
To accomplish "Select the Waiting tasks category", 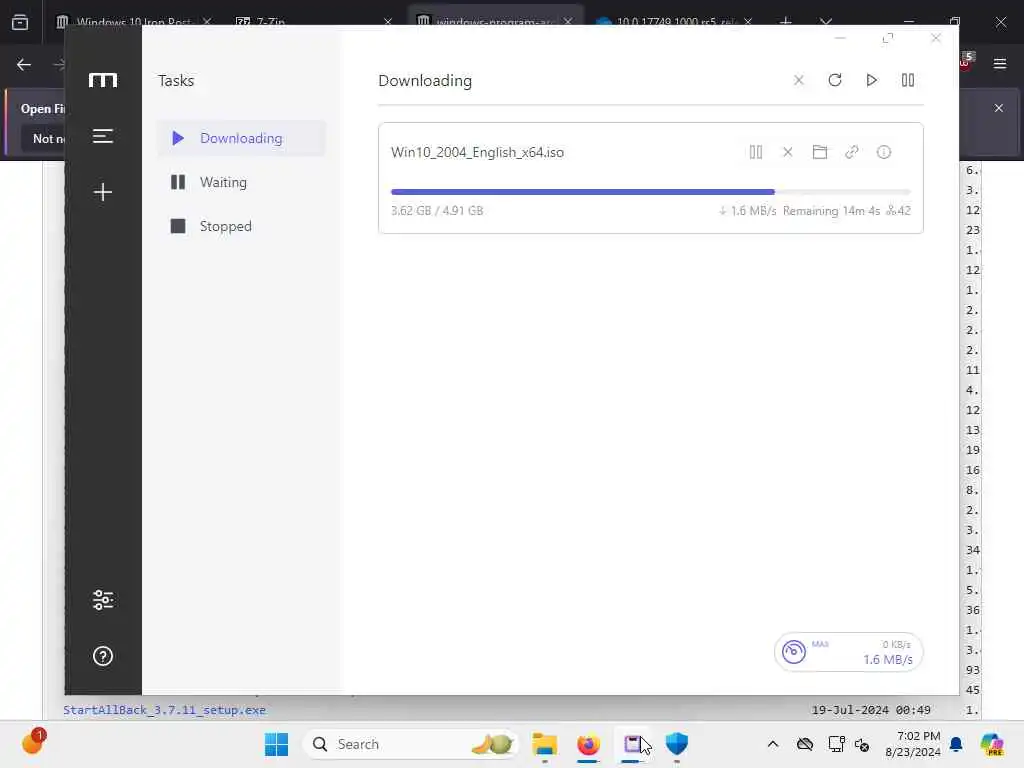I will 242,182.
